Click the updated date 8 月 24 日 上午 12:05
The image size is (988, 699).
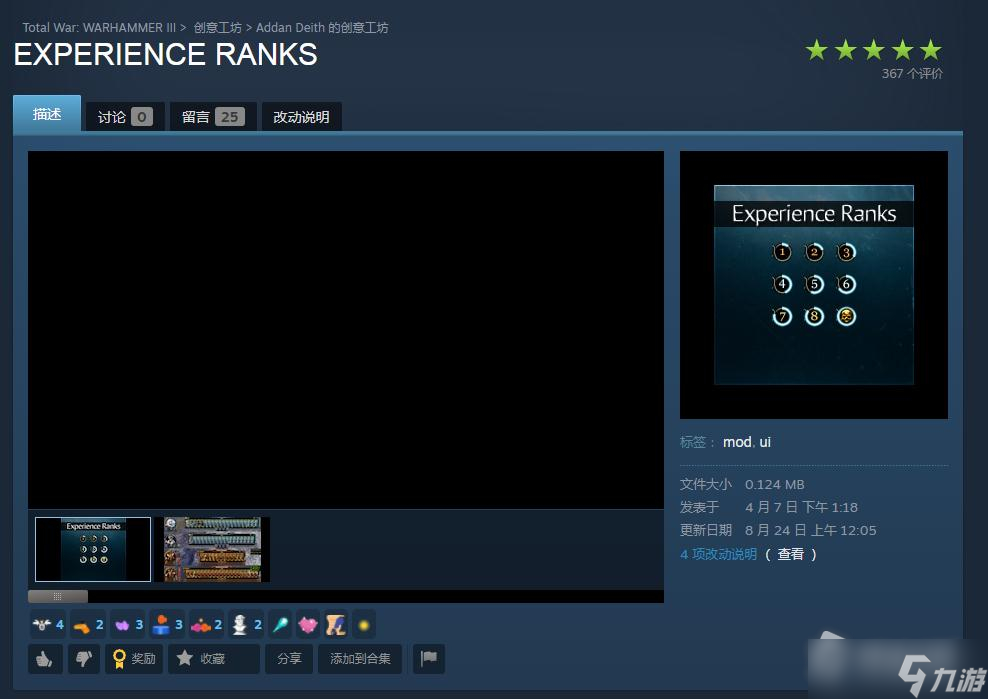coord(810,530)
